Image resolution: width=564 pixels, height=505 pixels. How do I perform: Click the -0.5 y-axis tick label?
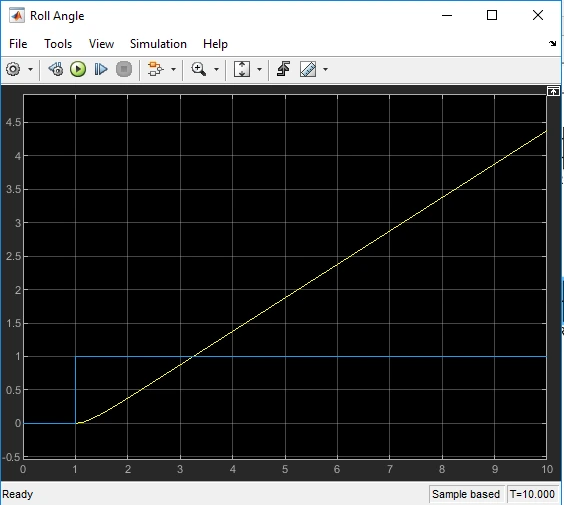pyautogui.click(x=12, y=457)
